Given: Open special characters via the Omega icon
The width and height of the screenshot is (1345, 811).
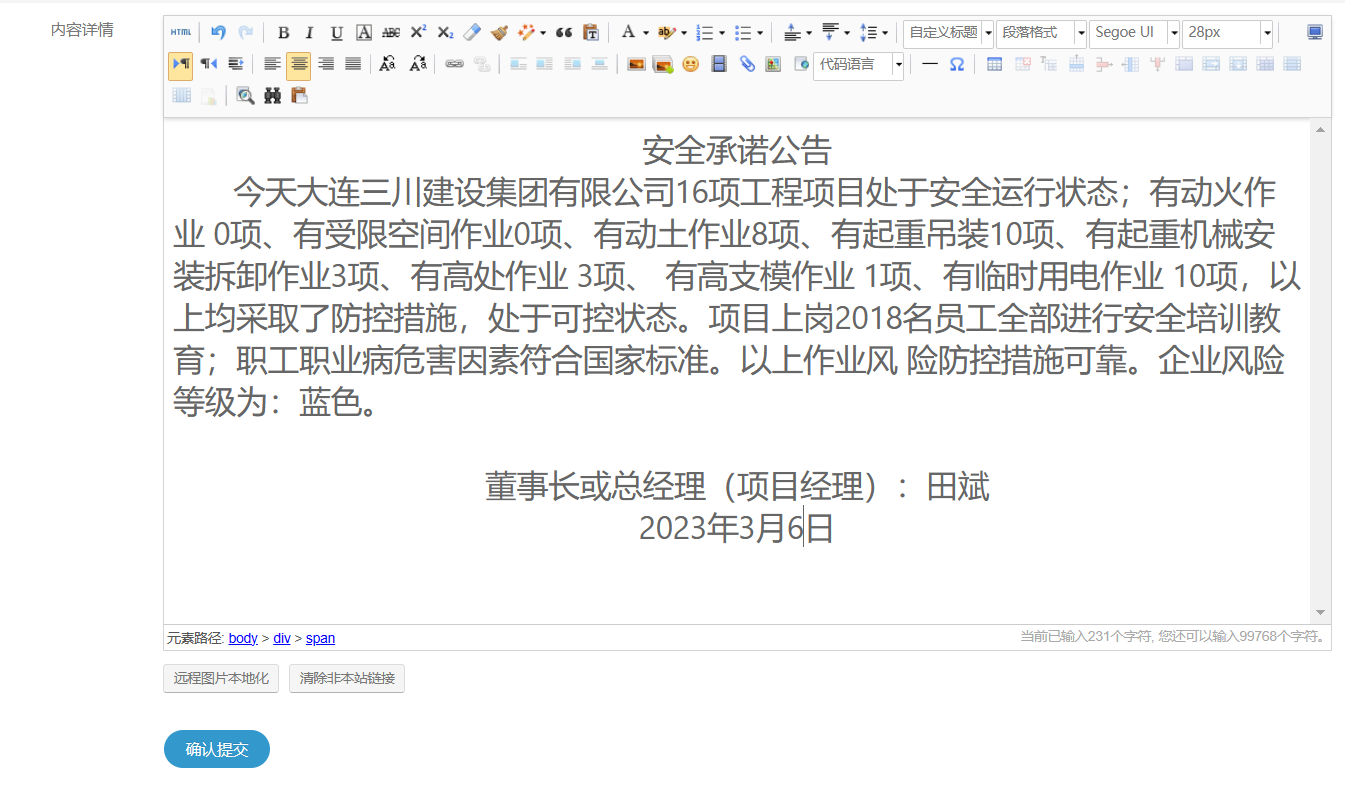Looking at the screenshot, I should click(957, 64).
